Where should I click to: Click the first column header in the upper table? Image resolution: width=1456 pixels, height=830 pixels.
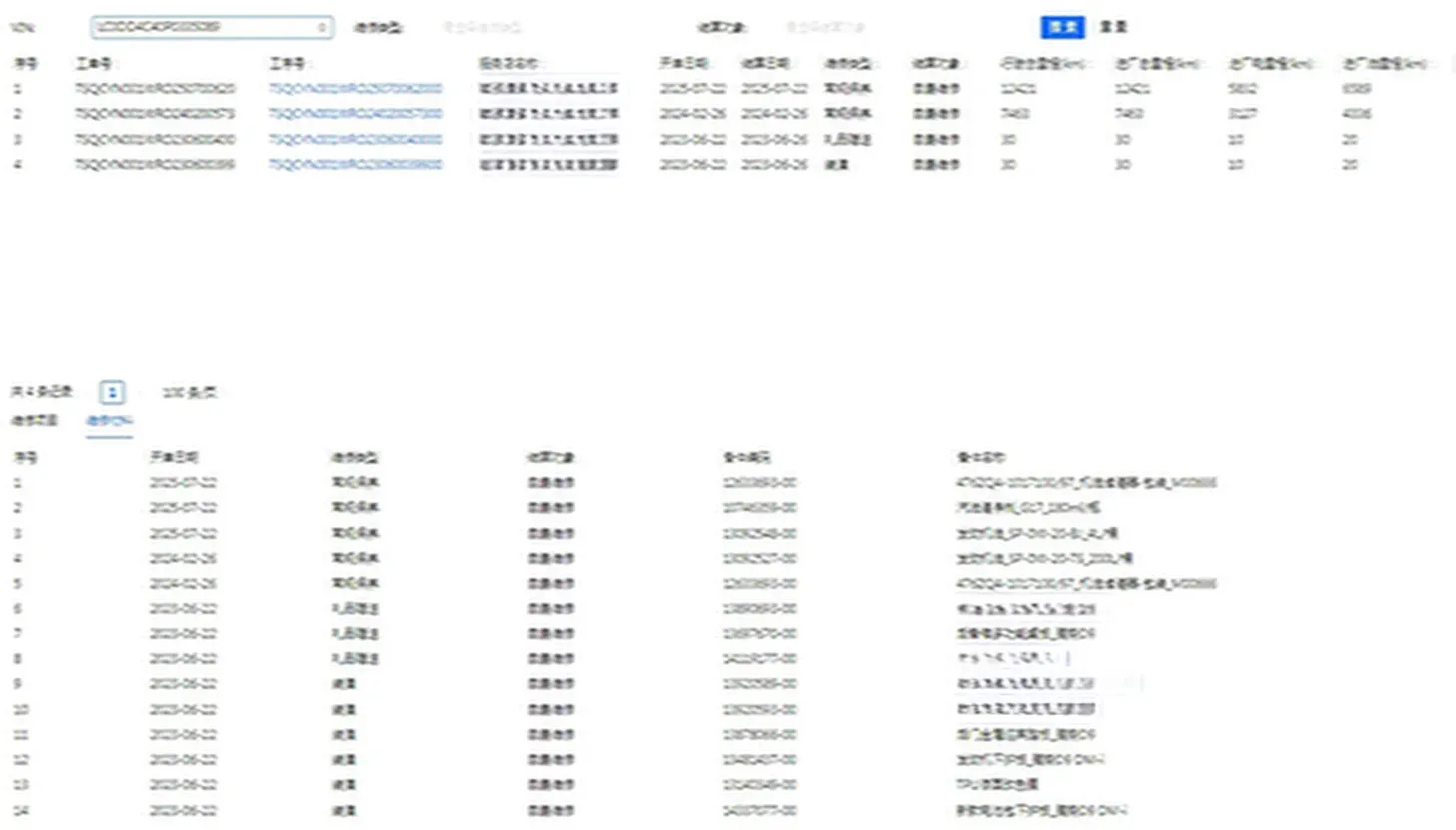point(25,63)
